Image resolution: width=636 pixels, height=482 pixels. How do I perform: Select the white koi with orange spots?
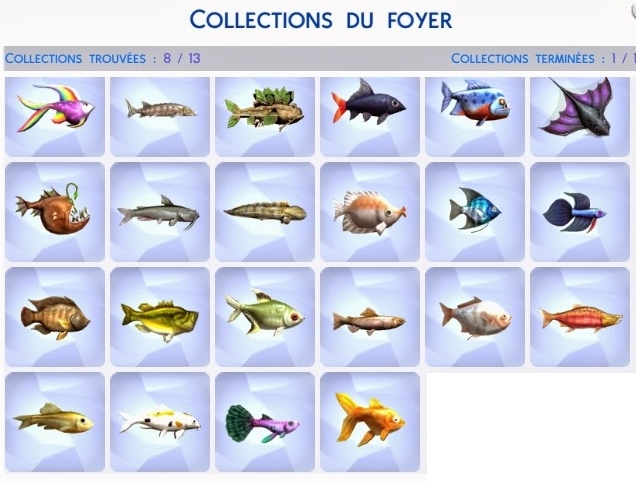pos(160,422)
